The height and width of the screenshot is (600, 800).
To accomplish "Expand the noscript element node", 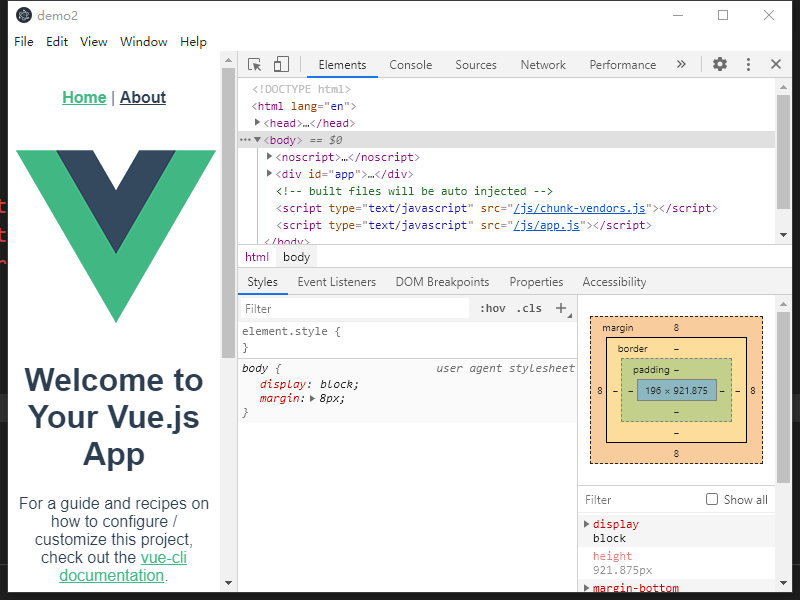I will (x=270, y=157).
